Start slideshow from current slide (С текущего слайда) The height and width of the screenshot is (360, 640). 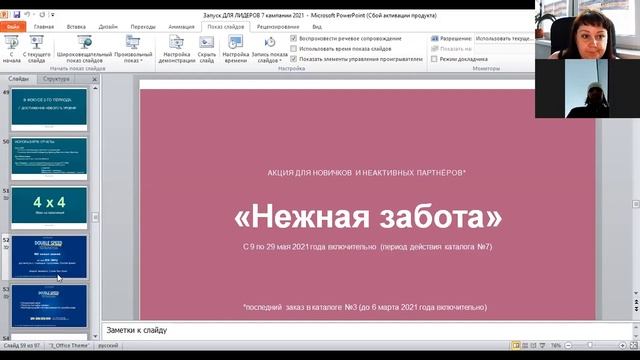(x=36, y=49)
